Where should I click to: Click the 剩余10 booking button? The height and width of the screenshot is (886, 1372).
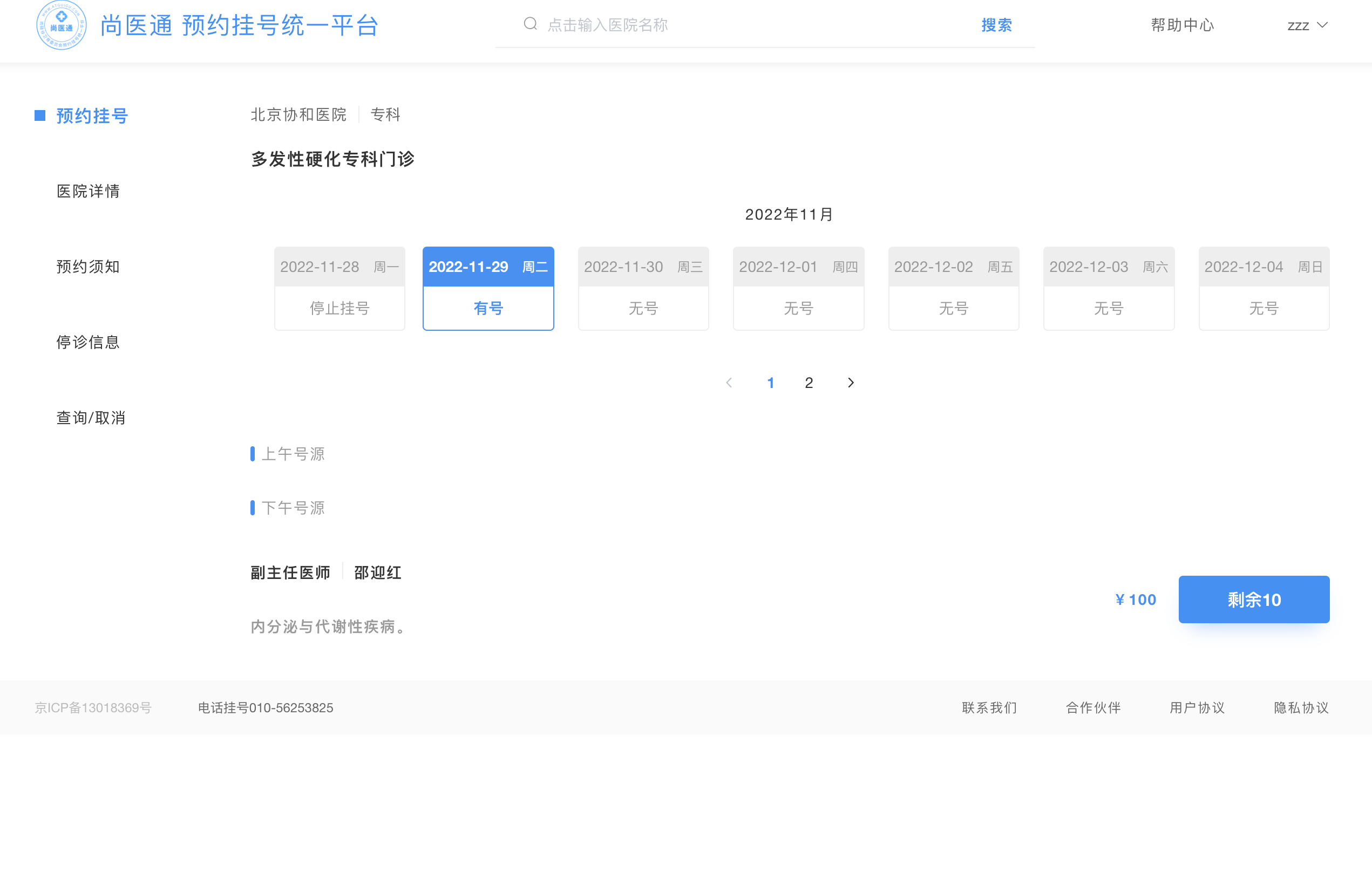1254,599
